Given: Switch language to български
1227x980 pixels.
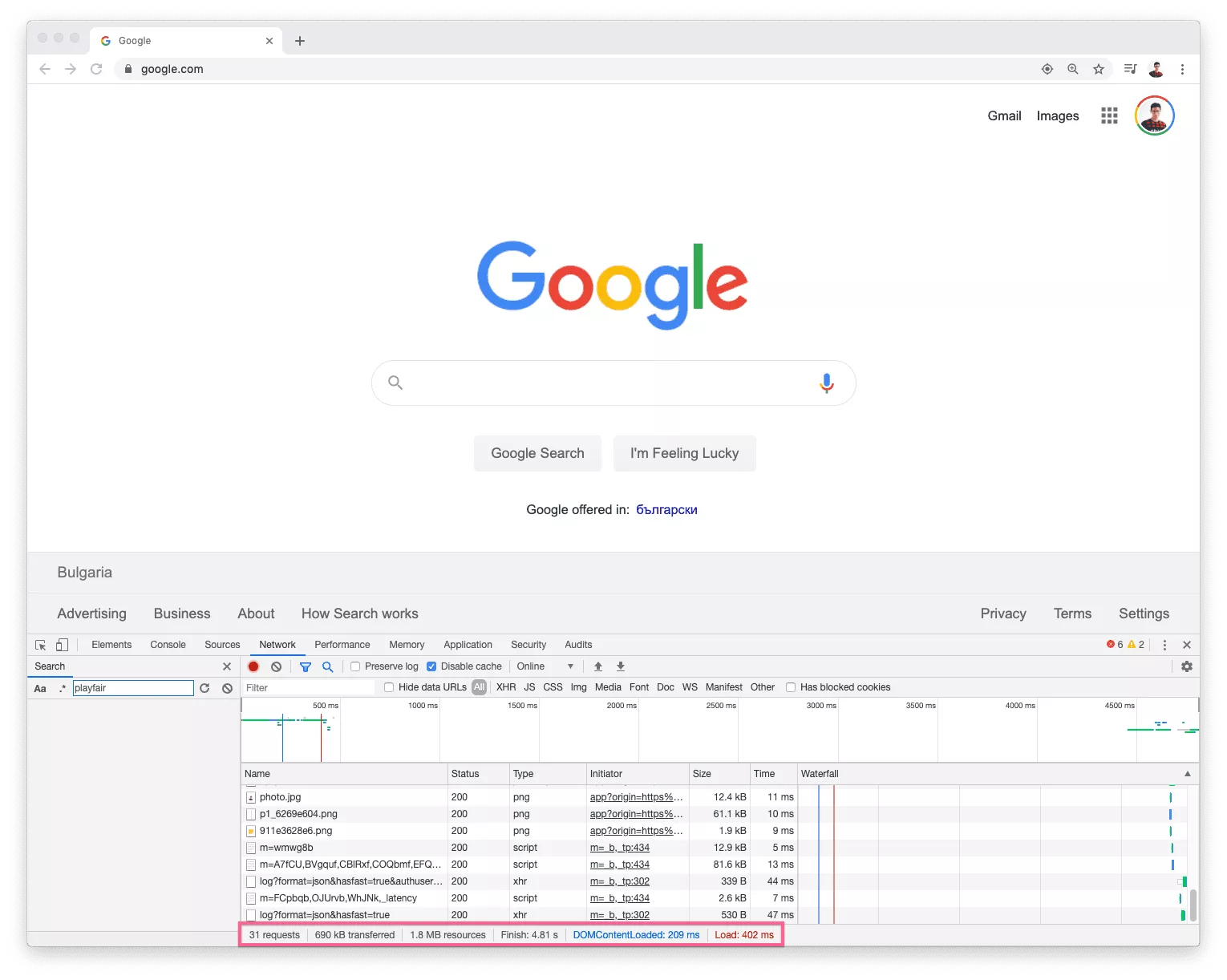Looking at the screenshot, I should (x=666, y=510).
